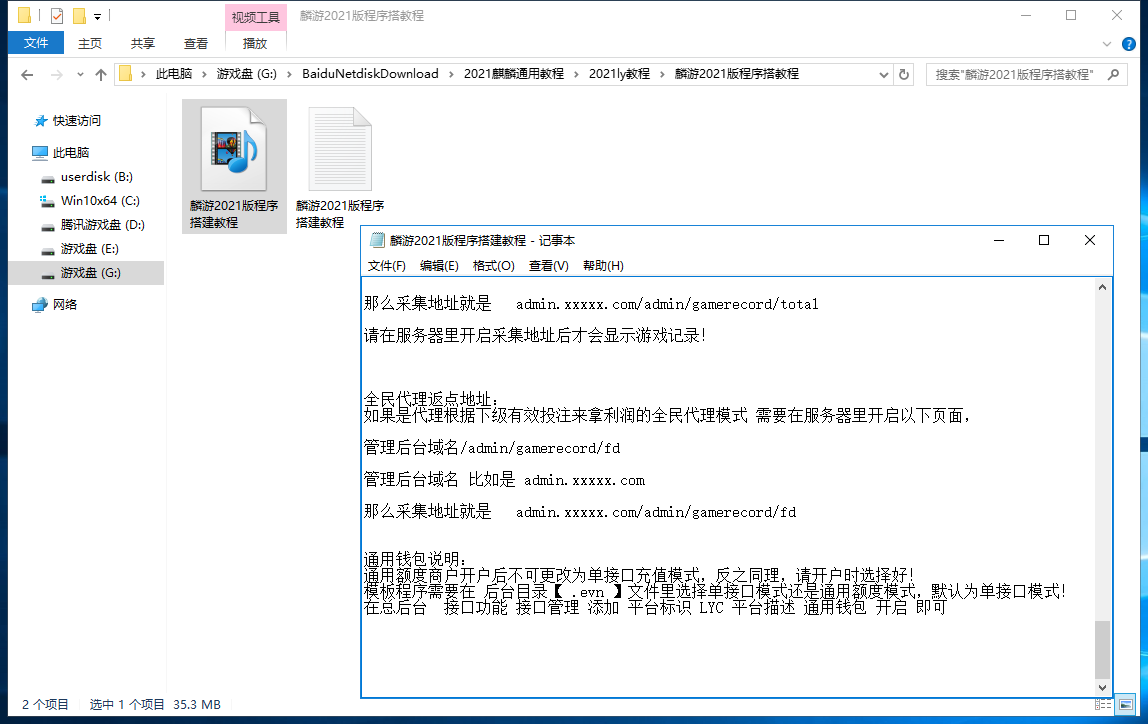Viewport: 1148px width, 724px height.
Task: Click the blue Help question mark icon
Action: [x=1129, y=44]
